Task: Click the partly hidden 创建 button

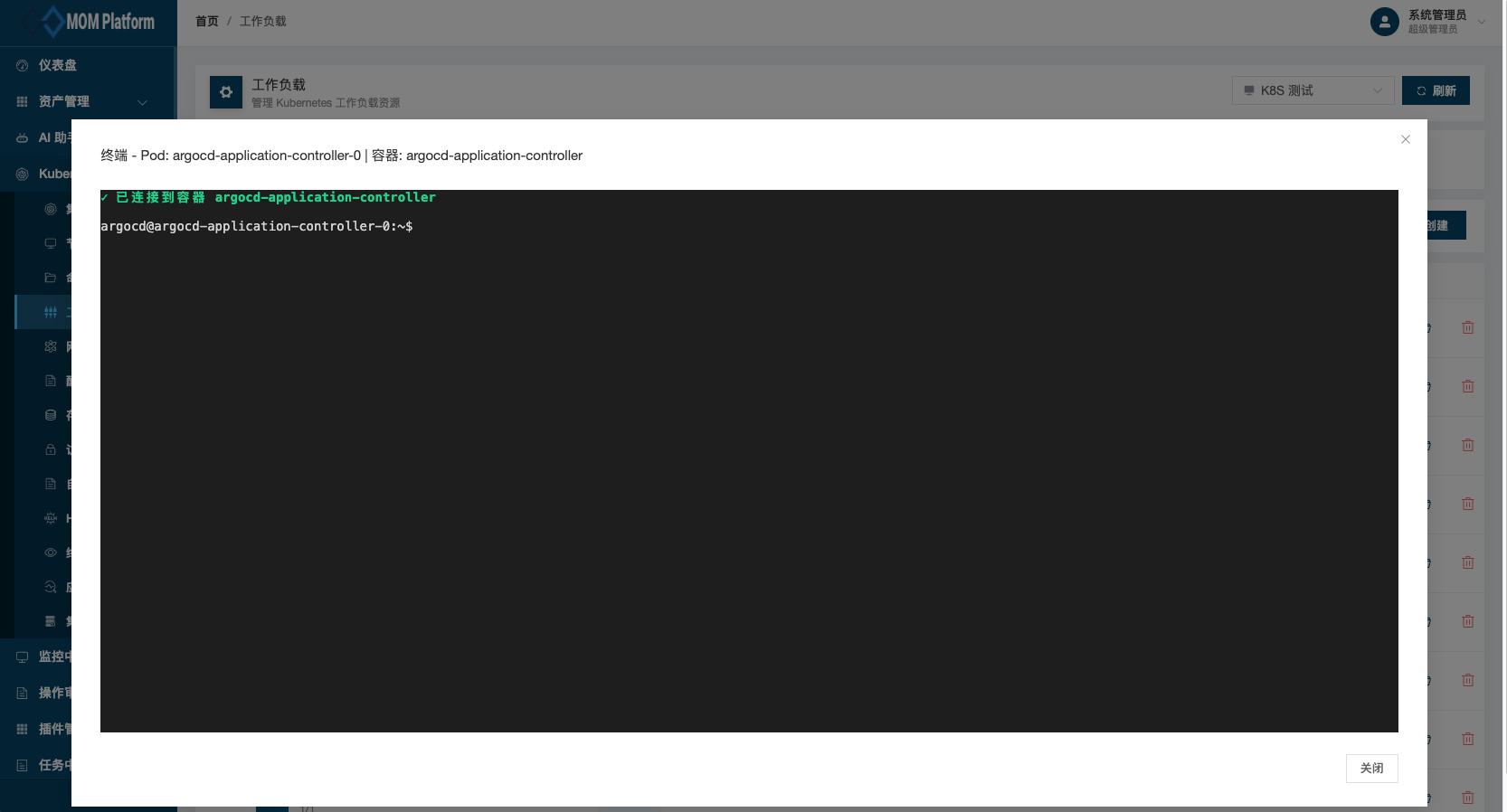Action: tap(1446, 225)
